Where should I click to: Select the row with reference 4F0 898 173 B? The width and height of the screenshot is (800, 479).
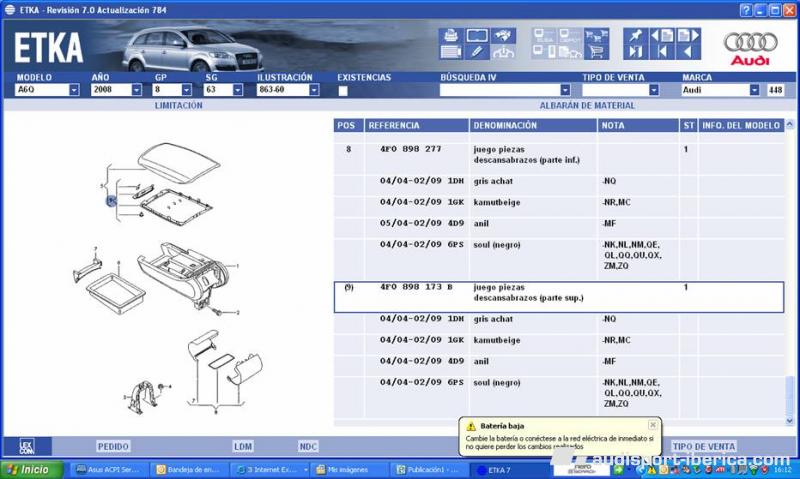(559, 297)
